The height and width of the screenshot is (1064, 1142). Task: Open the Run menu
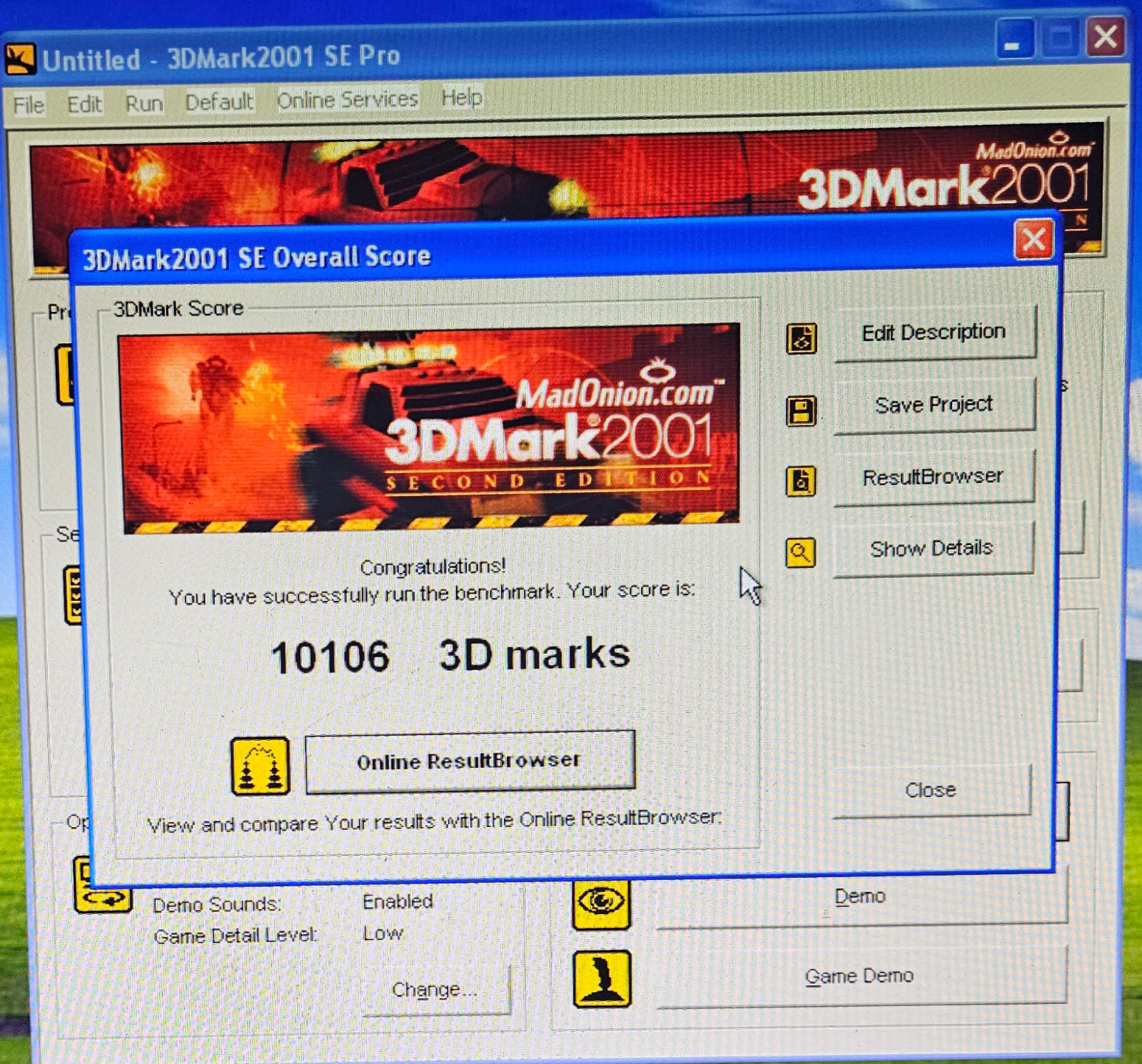(144, 103)
